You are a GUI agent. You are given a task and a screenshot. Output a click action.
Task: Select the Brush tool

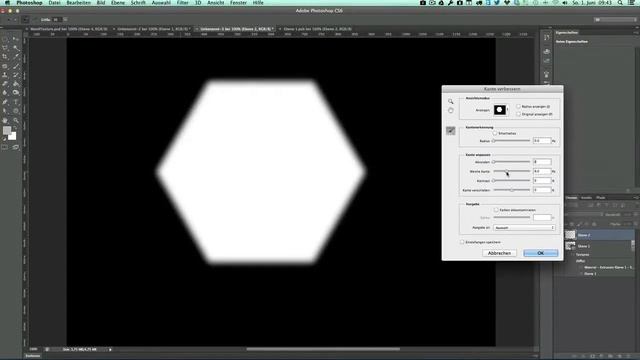(x=16, y=66)
